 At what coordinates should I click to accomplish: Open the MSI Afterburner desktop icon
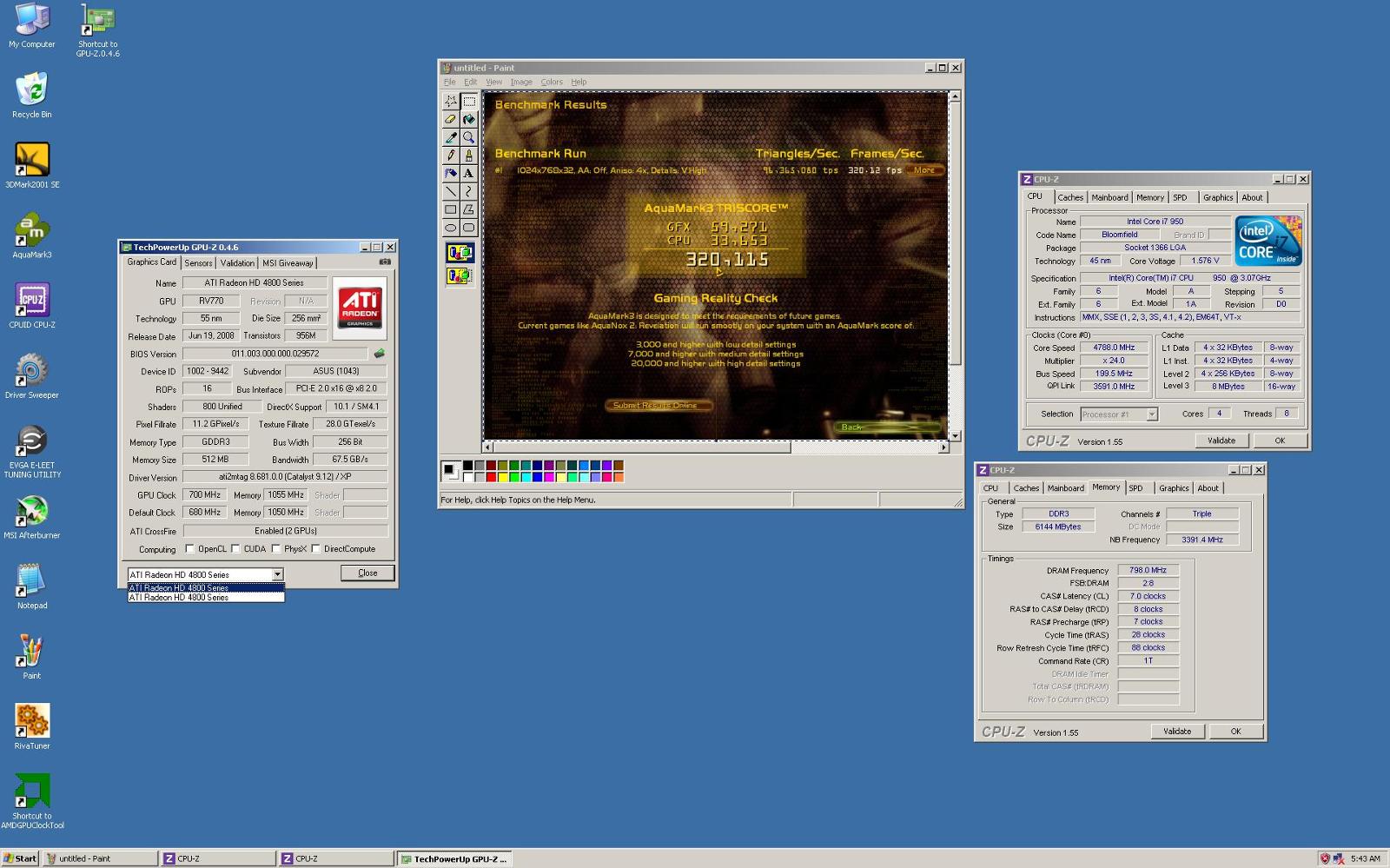point(31,517)
